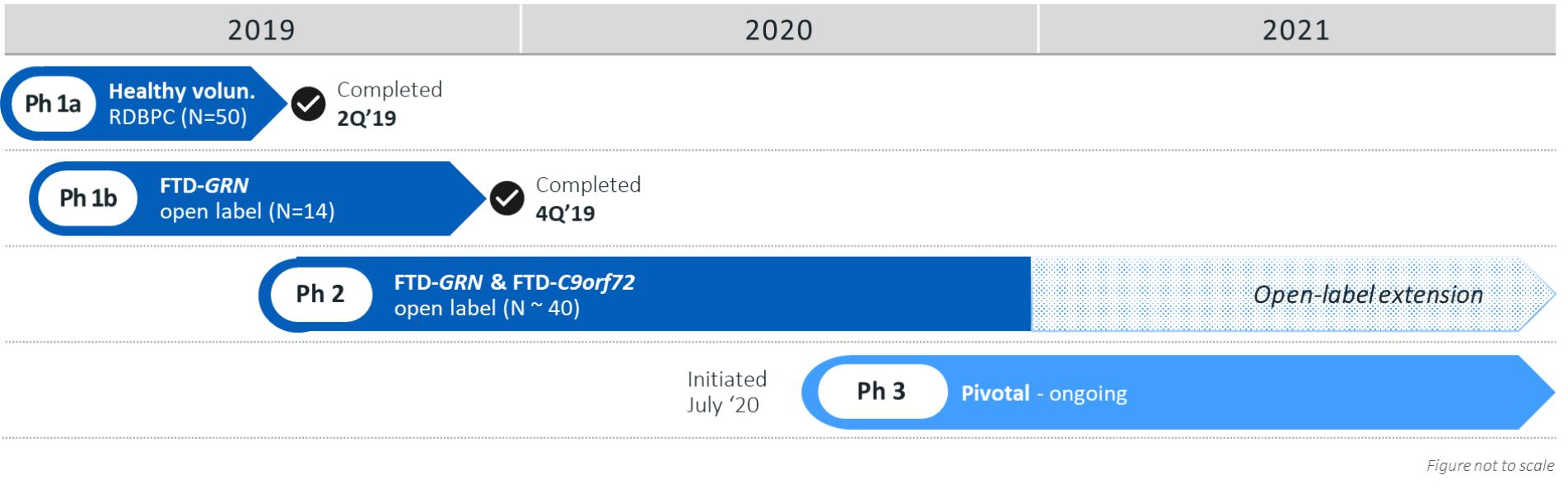Select the Ph 1b pill badge
Screen dimensions: 1568x489
point(88,198)
